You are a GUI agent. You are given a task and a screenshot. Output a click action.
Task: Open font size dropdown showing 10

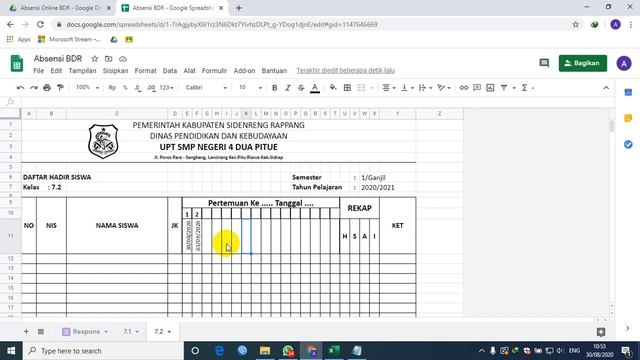[x=250, y=88]
